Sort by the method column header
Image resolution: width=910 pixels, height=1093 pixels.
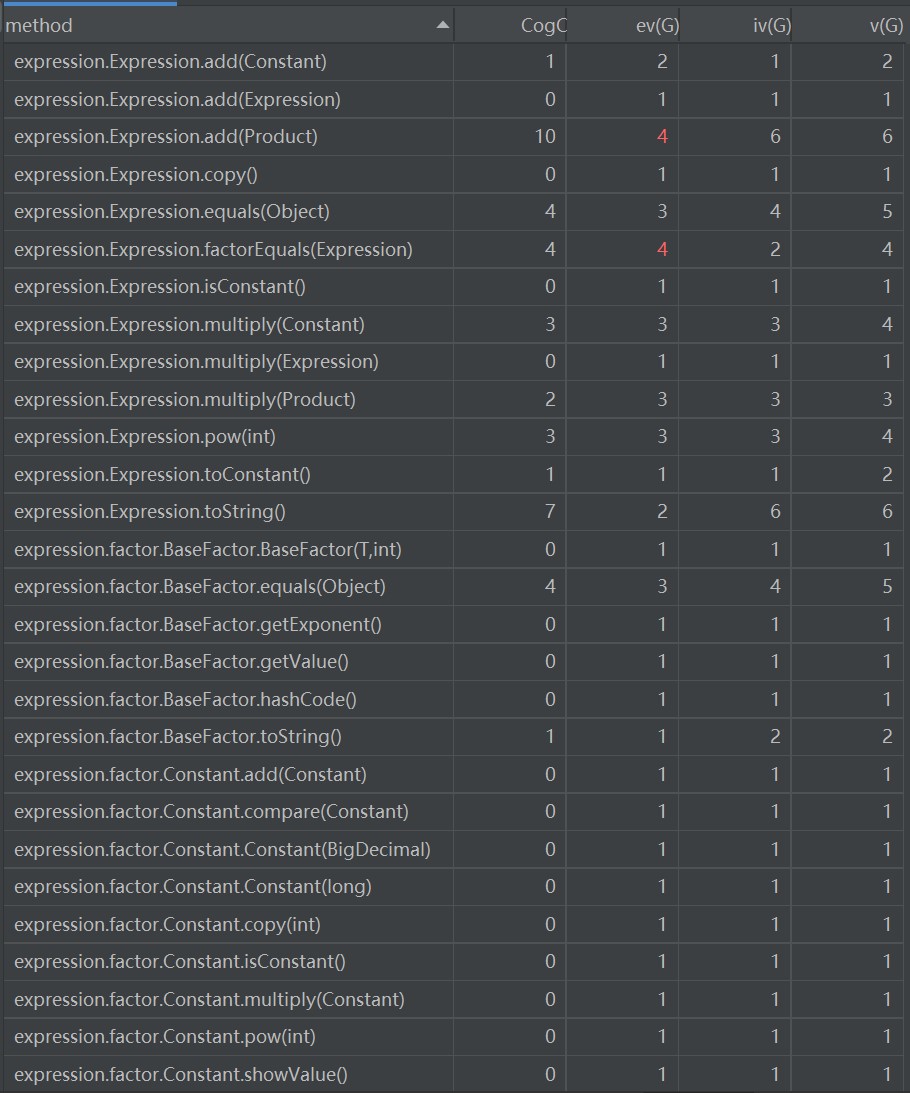[x=200, y=25]
